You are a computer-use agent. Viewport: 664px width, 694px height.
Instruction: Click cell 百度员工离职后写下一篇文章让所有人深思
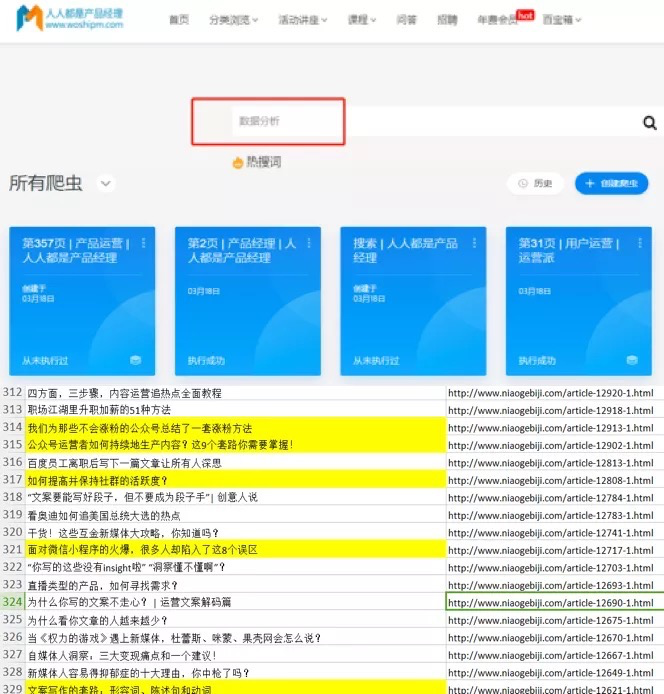click(235, 463)
